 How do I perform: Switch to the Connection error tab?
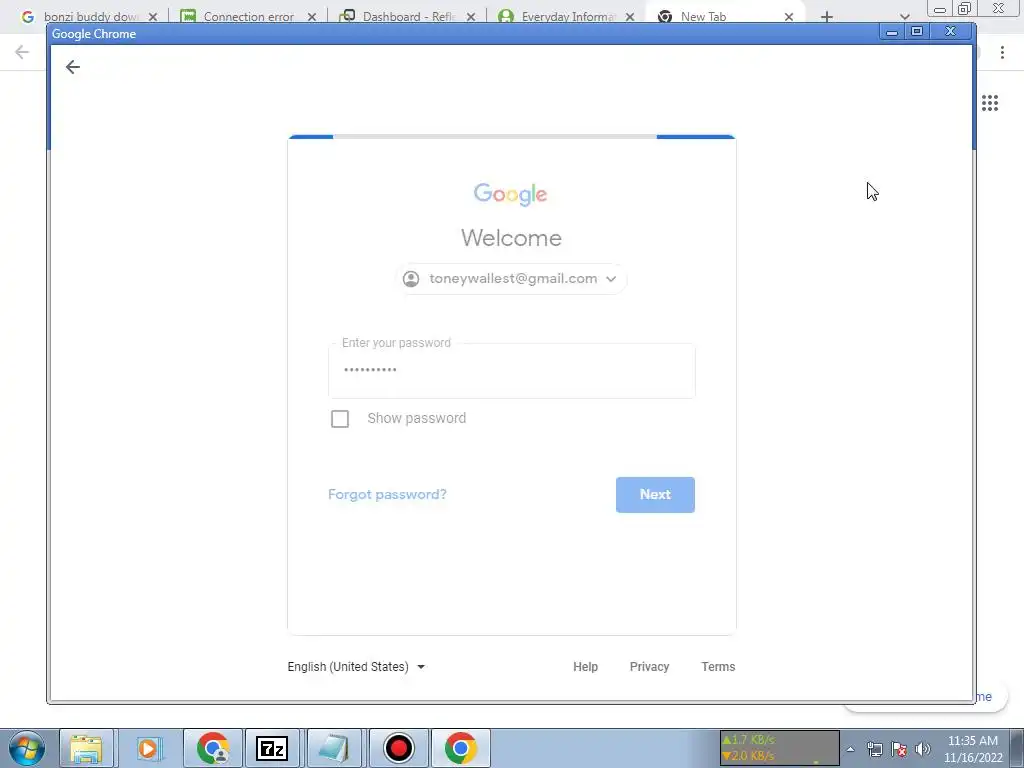[248, 16]
